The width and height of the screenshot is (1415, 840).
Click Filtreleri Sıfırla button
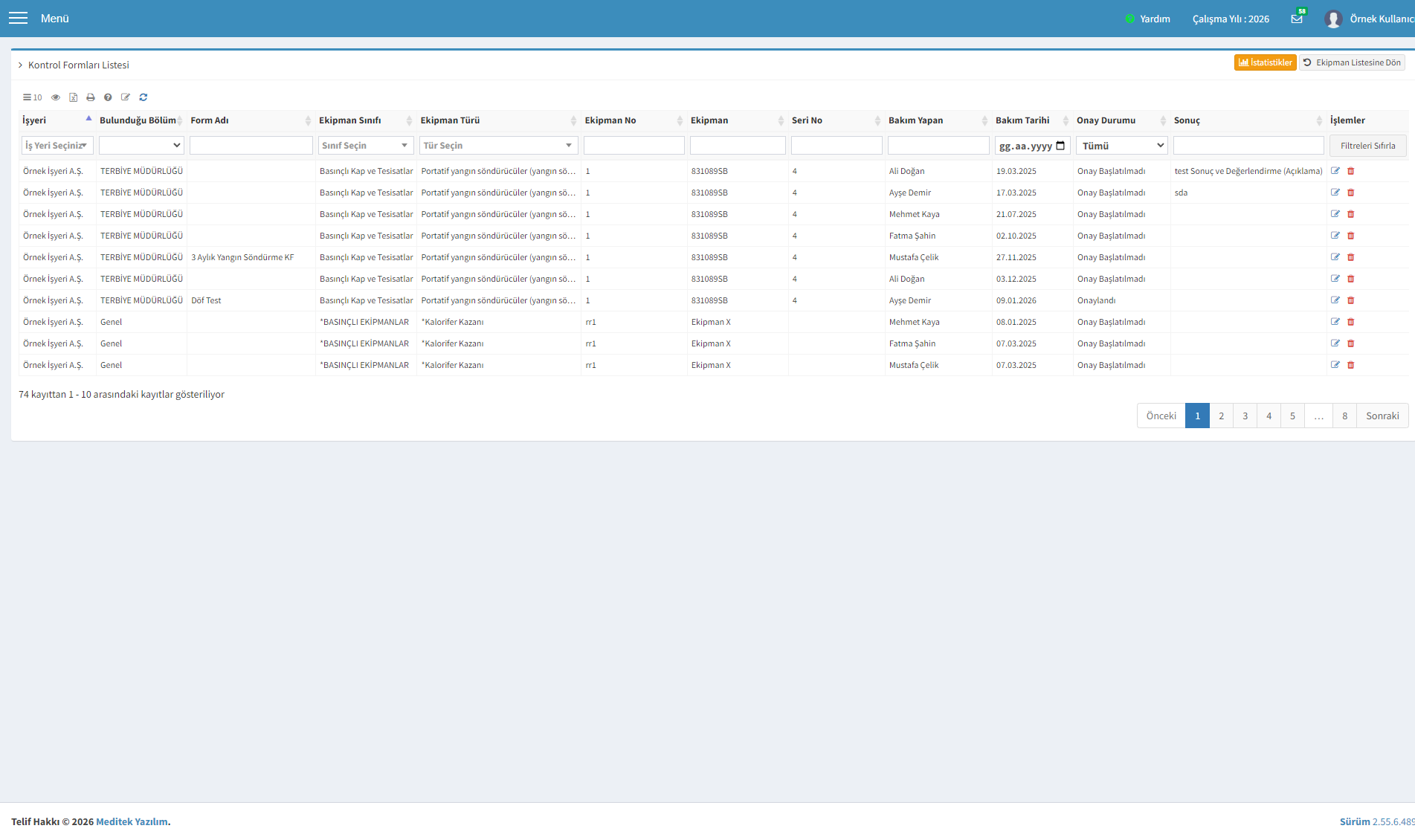[x=1367, y=146]
